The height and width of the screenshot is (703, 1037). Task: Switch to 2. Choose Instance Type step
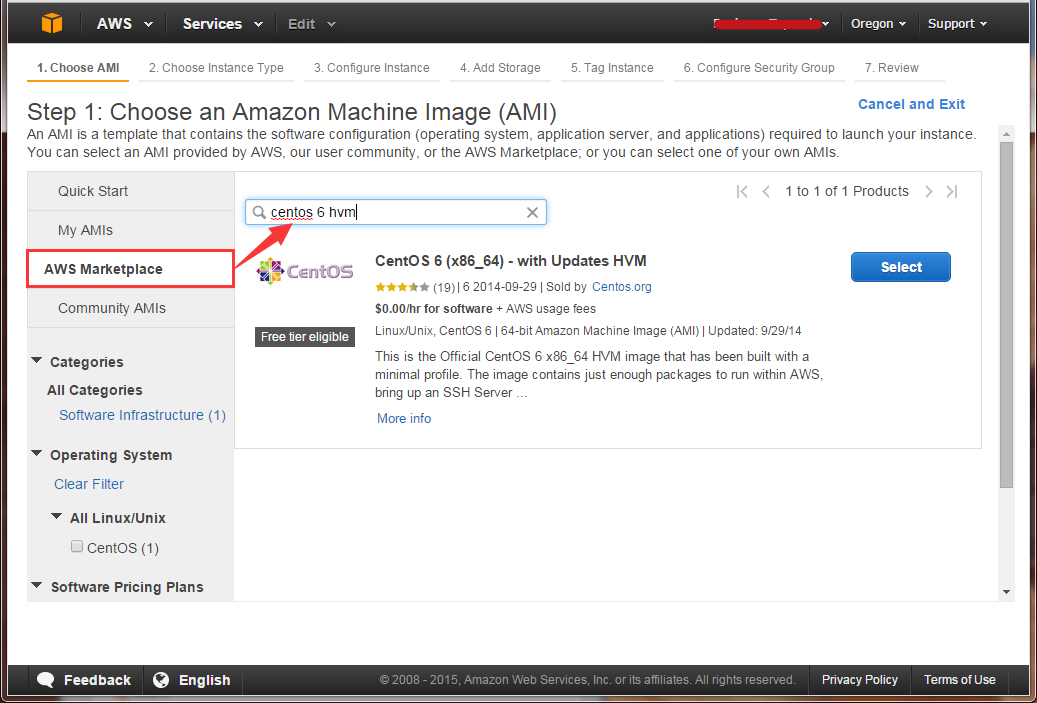click(216, 67)
